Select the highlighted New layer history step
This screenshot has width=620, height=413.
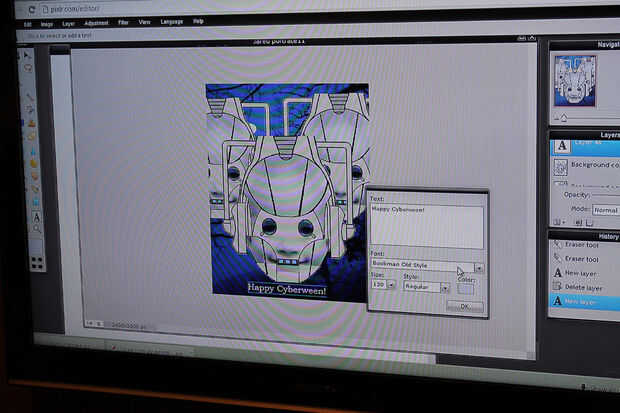[x=584, y=301]
